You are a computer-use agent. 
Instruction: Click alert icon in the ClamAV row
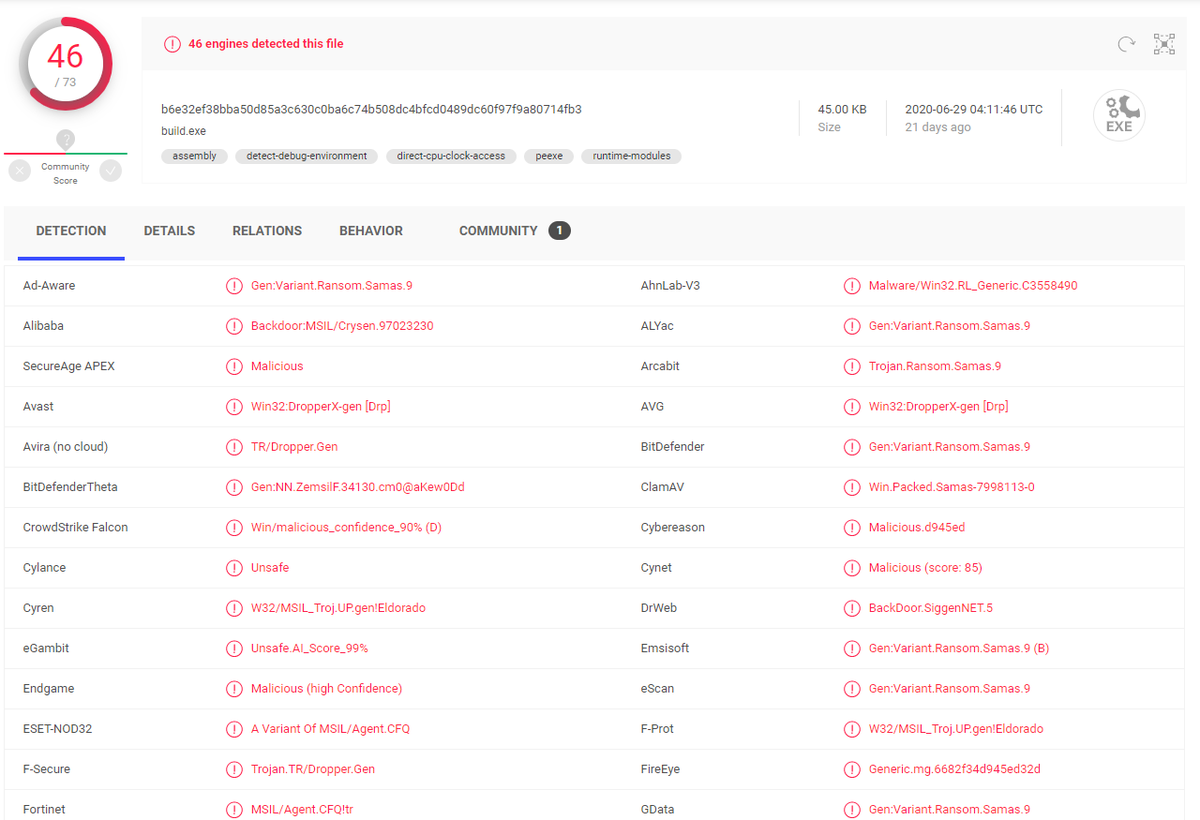click(x=852, y=487)
